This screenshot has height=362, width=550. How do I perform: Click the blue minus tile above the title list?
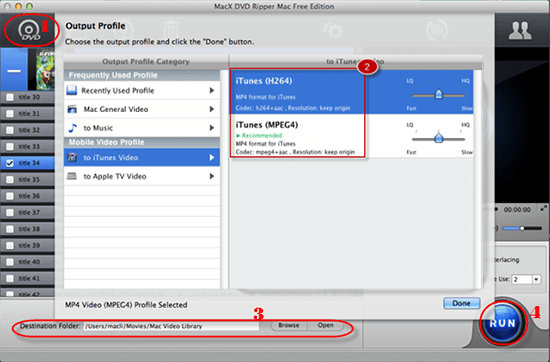(14, 70)
